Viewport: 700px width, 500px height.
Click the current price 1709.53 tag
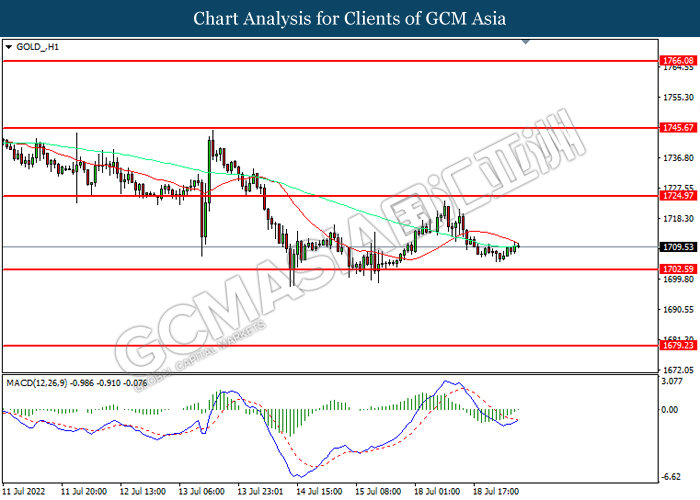pyautogui.click(x=678, y=247)
